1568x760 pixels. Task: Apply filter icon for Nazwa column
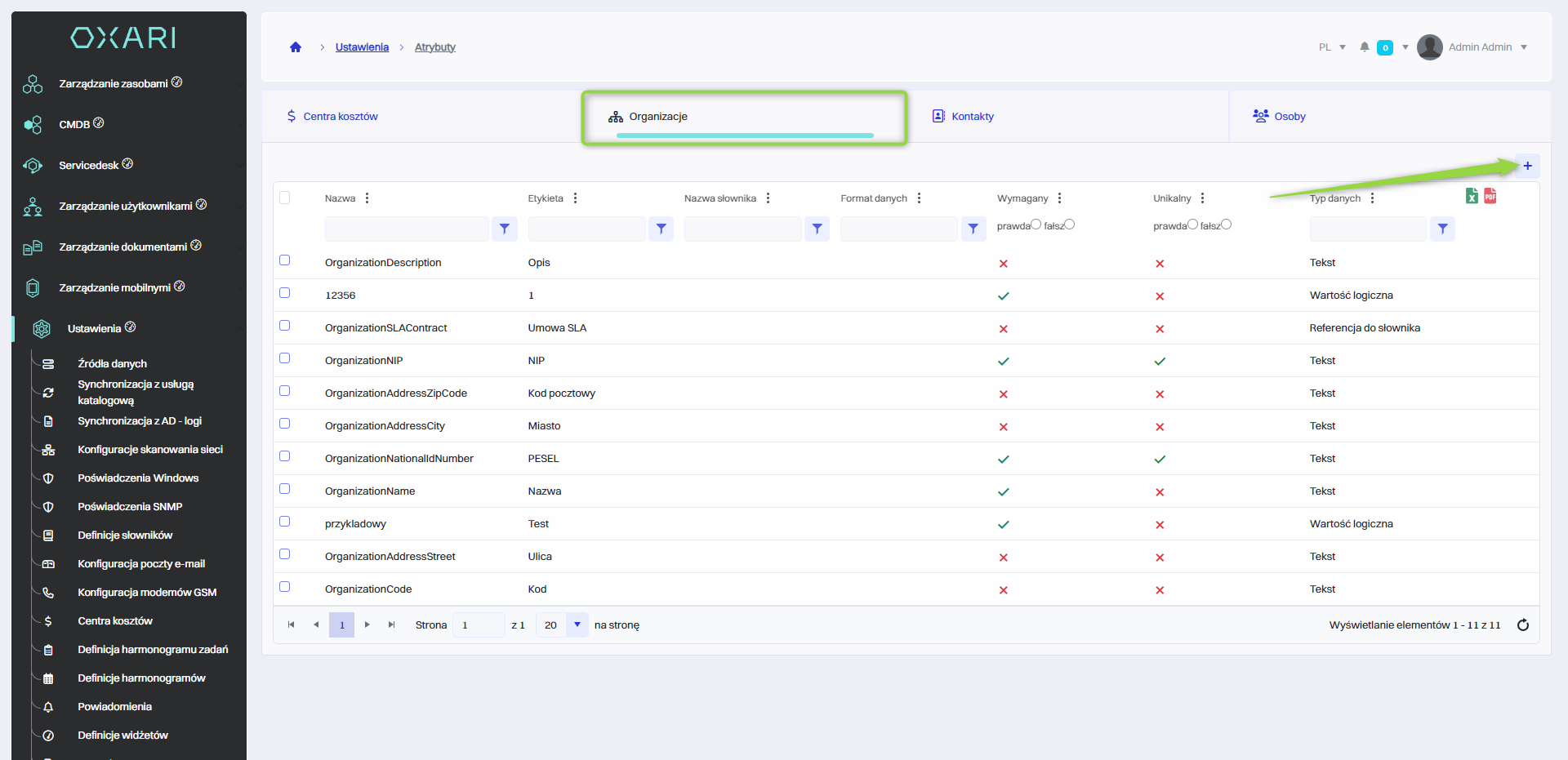(x=505, y=229)
